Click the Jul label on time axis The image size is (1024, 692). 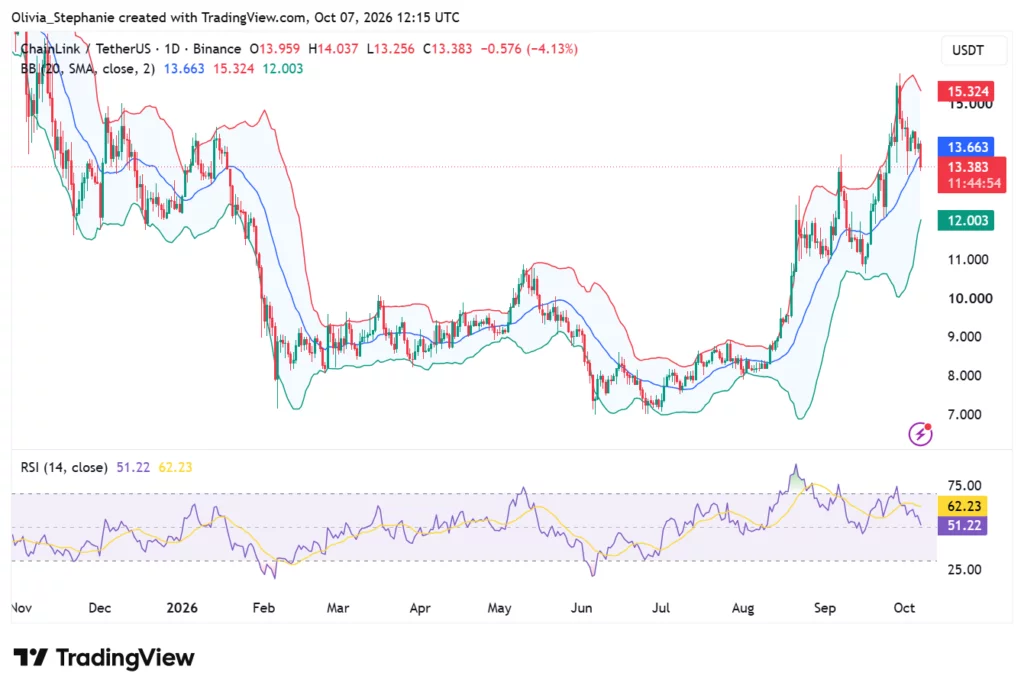(661, 608)
